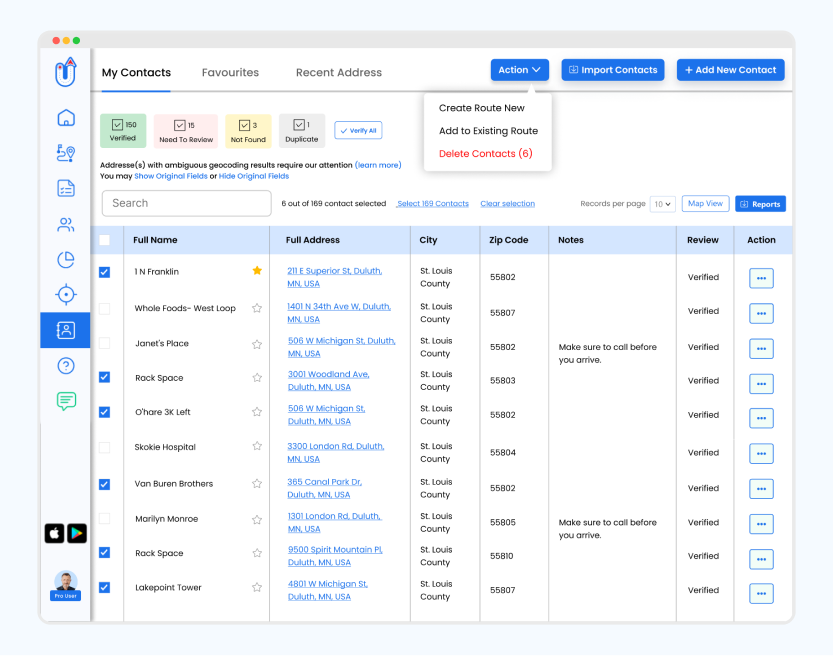Click Show Original Fields link
Viewport: 833px width, 656px height.
tap(171, 176)
